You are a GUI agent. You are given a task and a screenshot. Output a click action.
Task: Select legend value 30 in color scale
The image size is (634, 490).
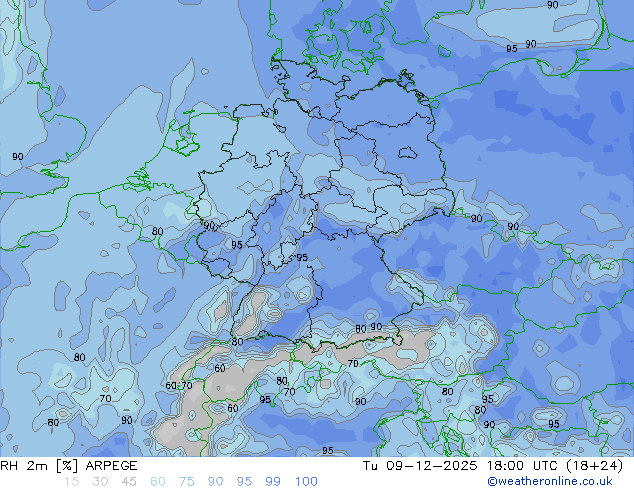pyautogui.click(x=100, y=482)
